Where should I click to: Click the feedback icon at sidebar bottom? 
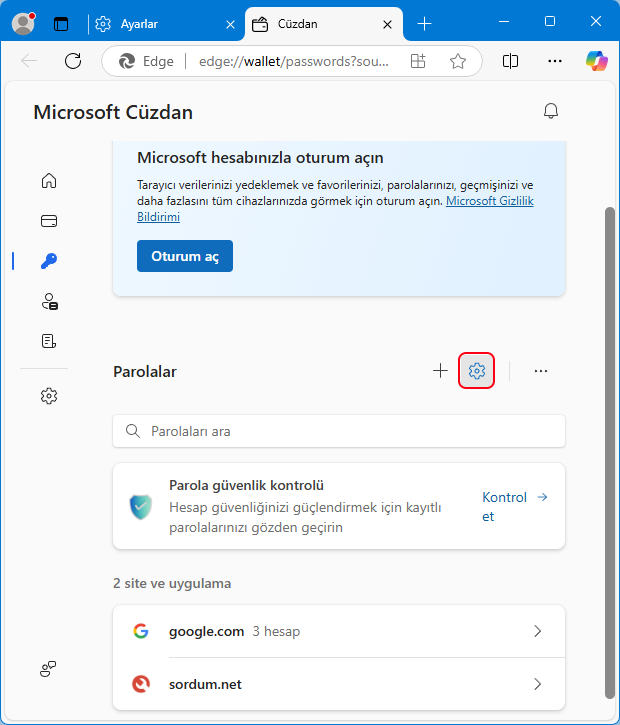(48, 669)
